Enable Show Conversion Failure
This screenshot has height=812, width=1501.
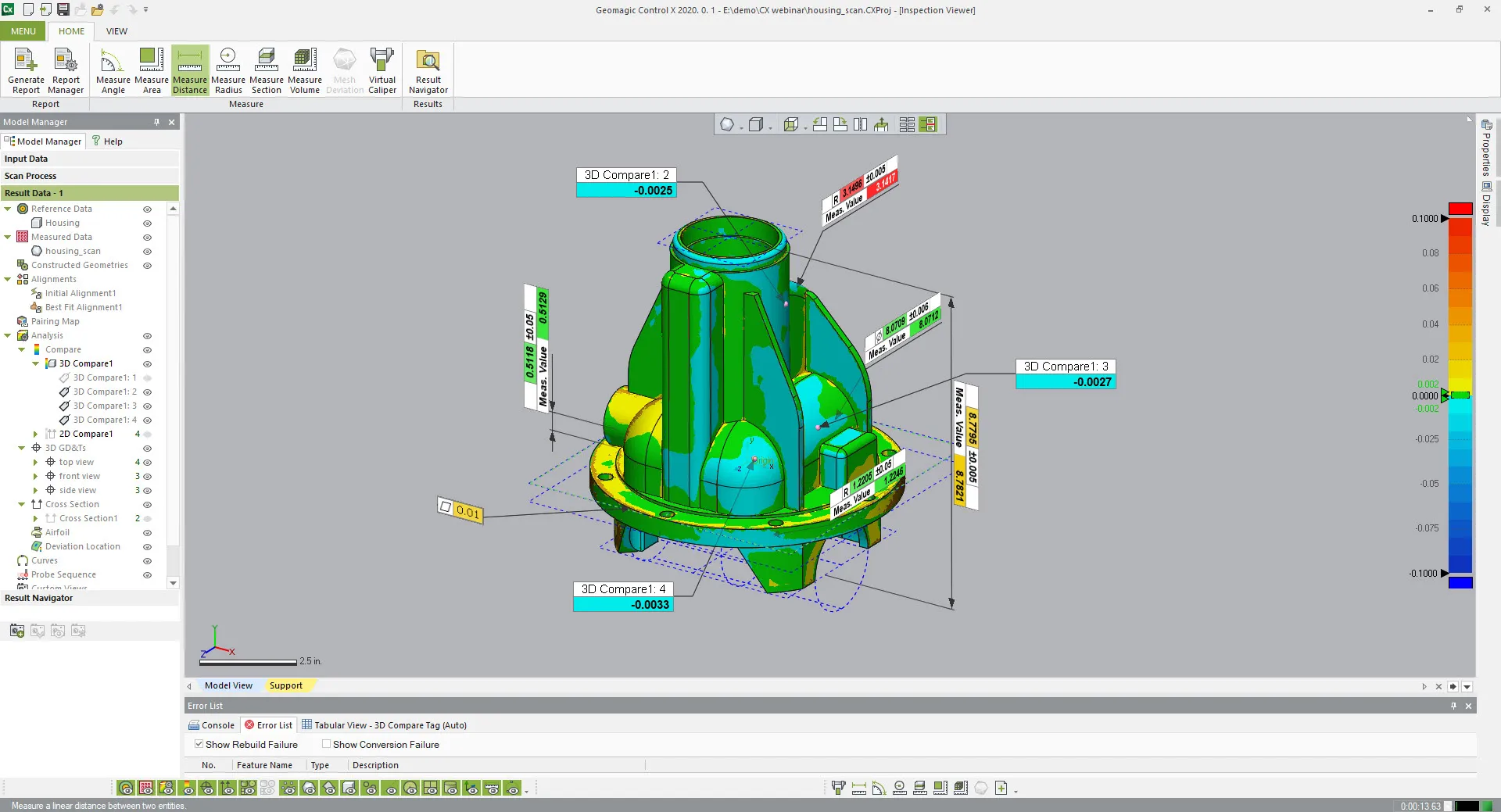click(x=328, y=744)
